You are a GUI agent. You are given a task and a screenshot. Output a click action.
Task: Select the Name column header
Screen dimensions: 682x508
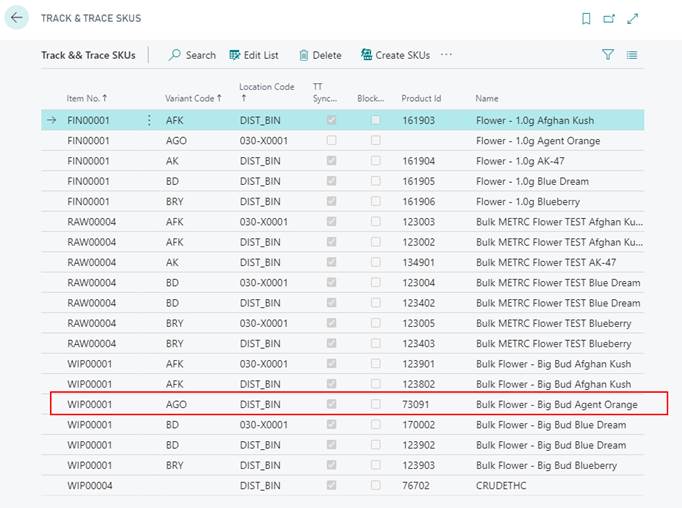tap(487, 98)
